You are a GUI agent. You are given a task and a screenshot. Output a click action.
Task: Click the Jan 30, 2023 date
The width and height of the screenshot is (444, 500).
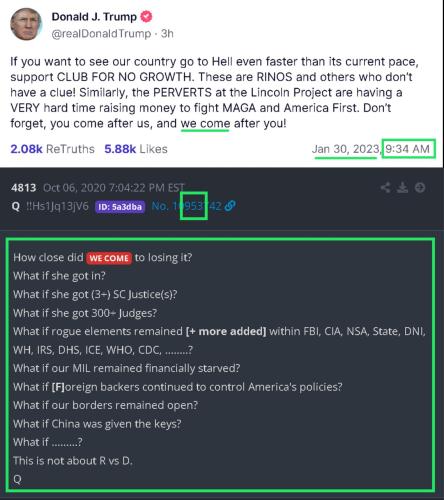coord(346,149)
